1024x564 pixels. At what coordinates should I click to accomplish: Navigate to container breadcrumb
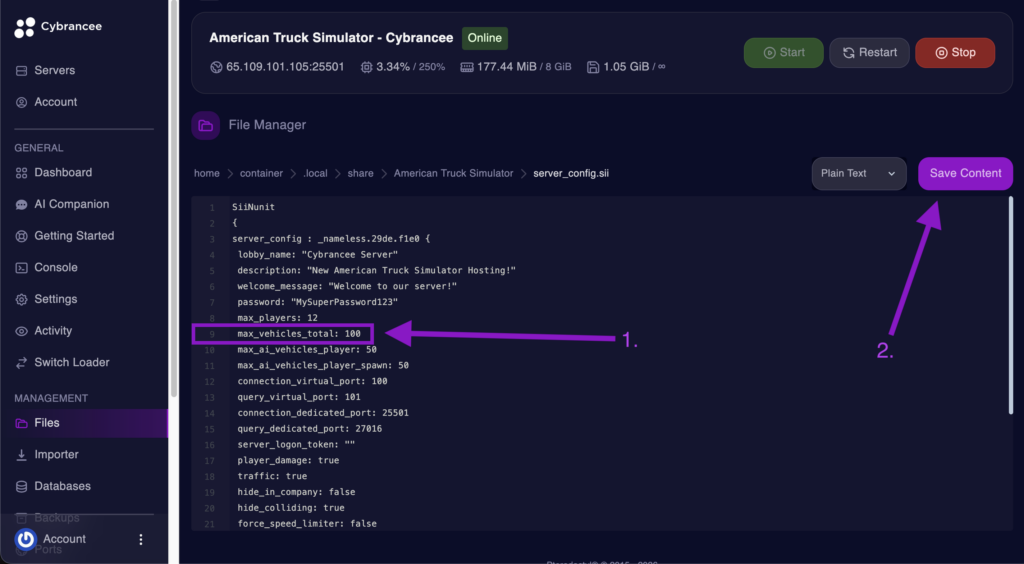click(261, 174)
